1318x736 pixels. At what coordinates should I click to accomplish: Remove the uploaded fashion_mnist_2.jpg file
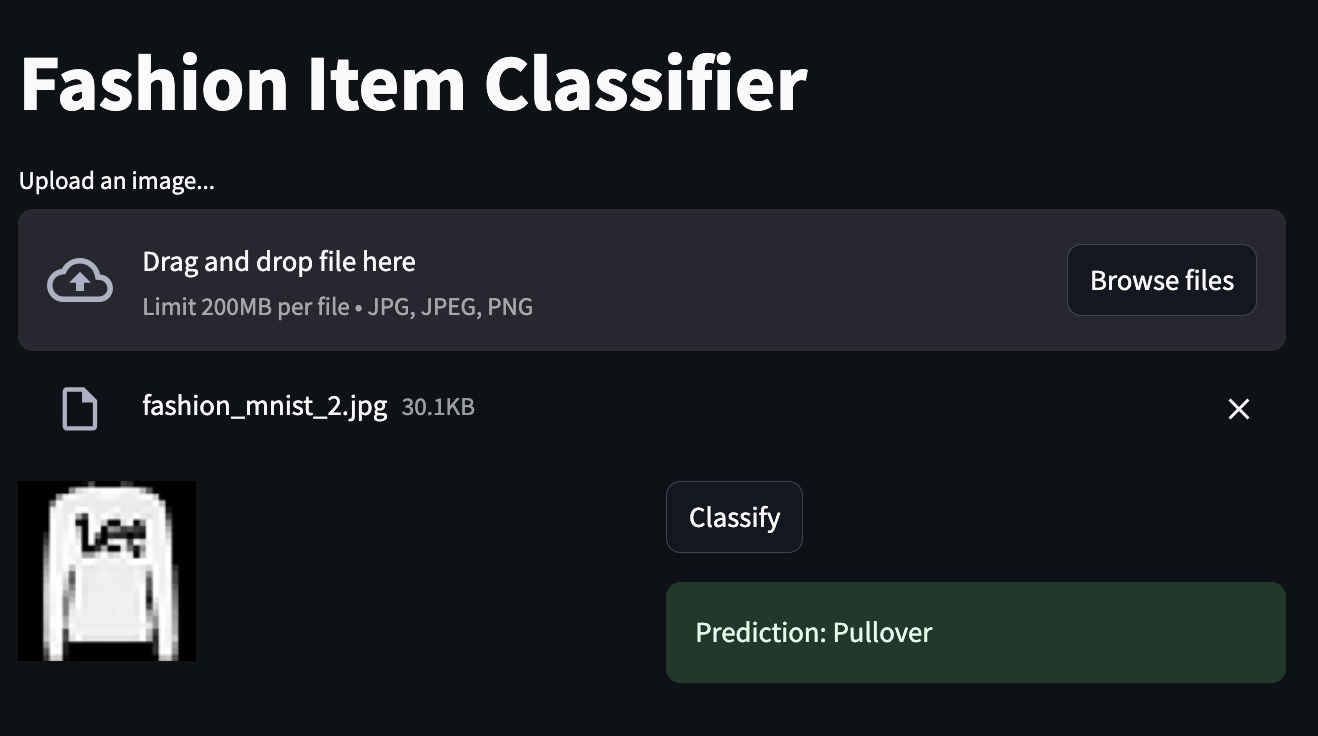[1238, 409]
